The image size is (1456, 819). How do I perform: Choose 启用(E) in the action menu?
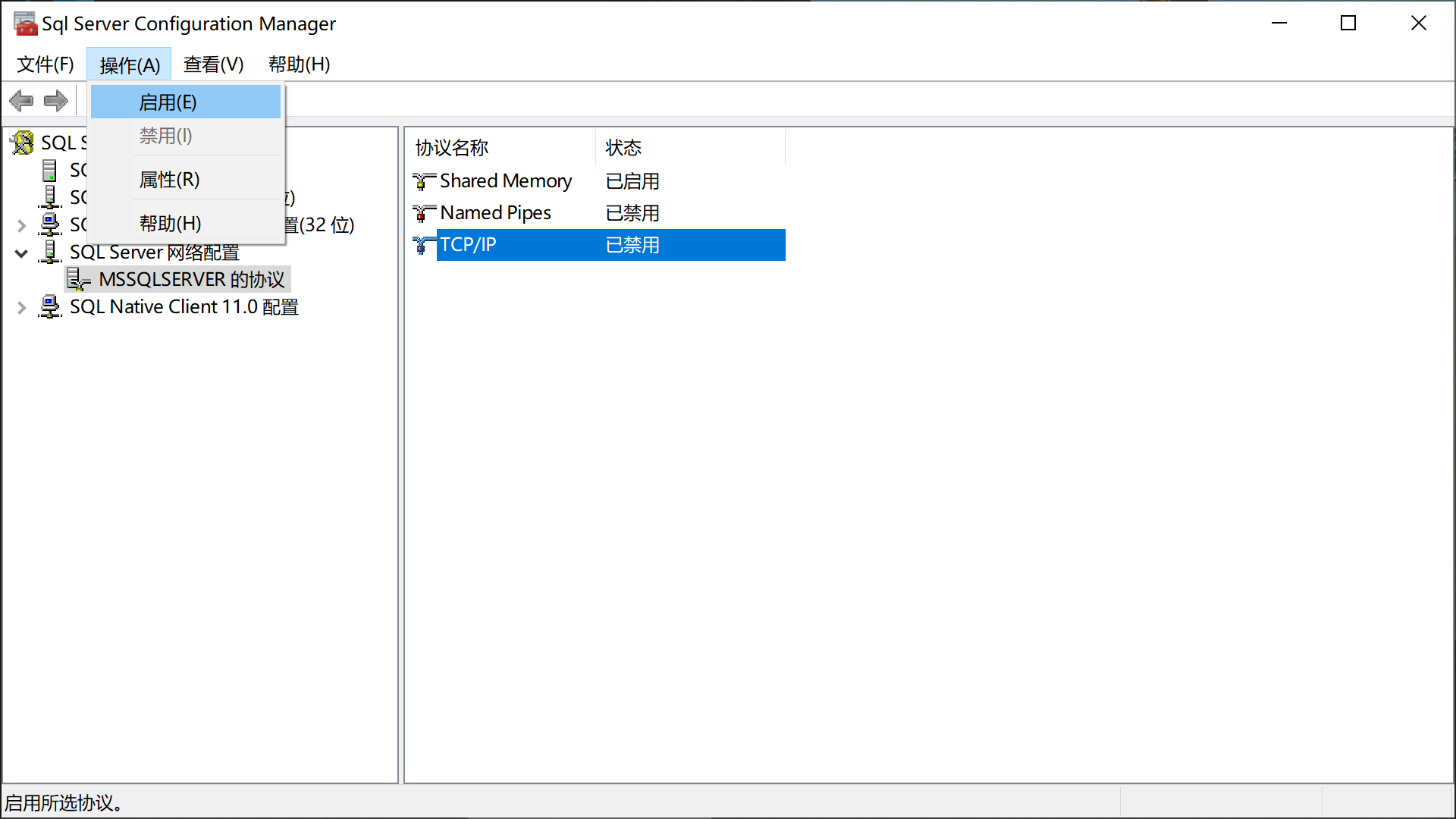point(168,102)
